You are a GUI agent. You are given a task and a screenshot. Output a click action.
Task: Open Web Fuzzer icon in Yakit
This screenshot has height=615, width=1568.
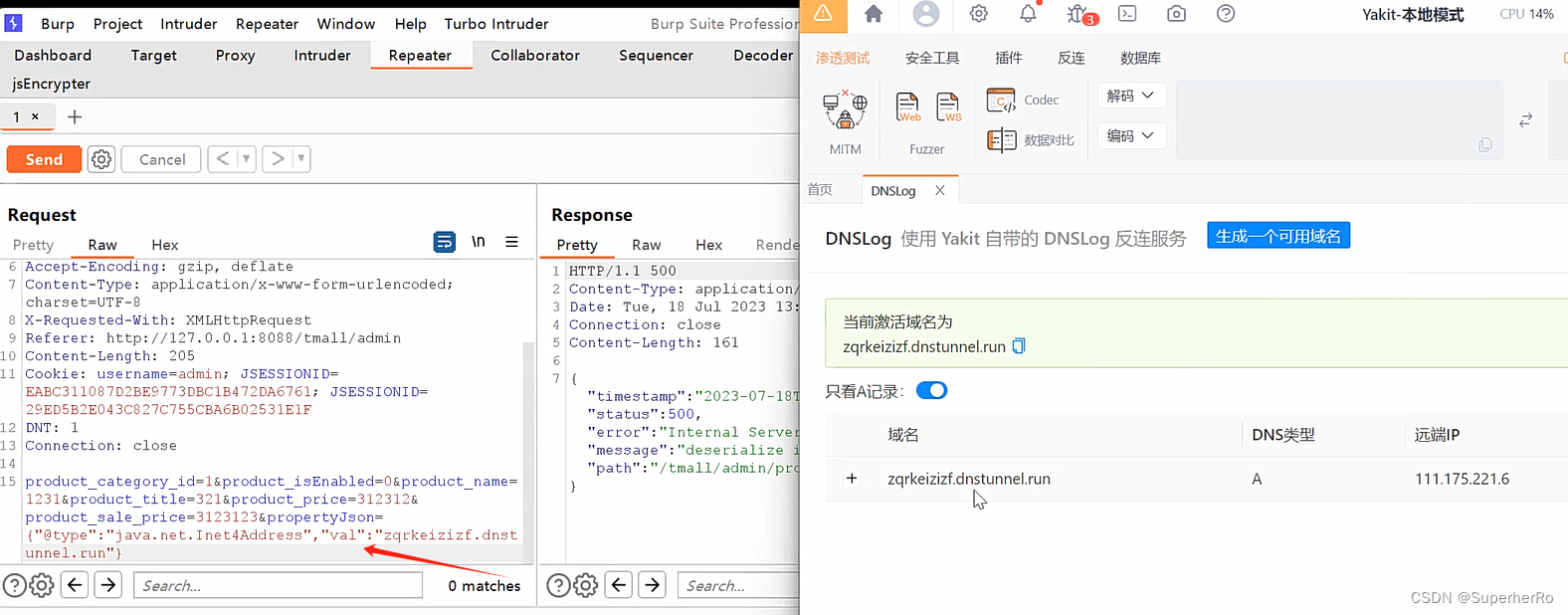907,106
